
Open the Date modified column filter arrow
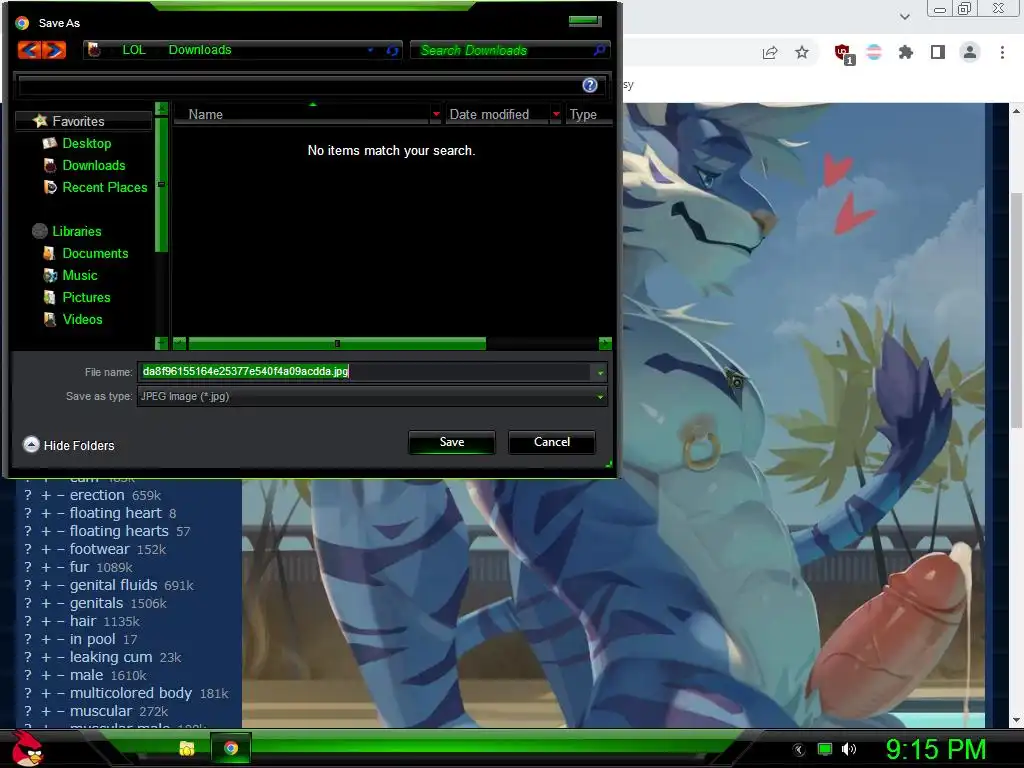[556, 115]
